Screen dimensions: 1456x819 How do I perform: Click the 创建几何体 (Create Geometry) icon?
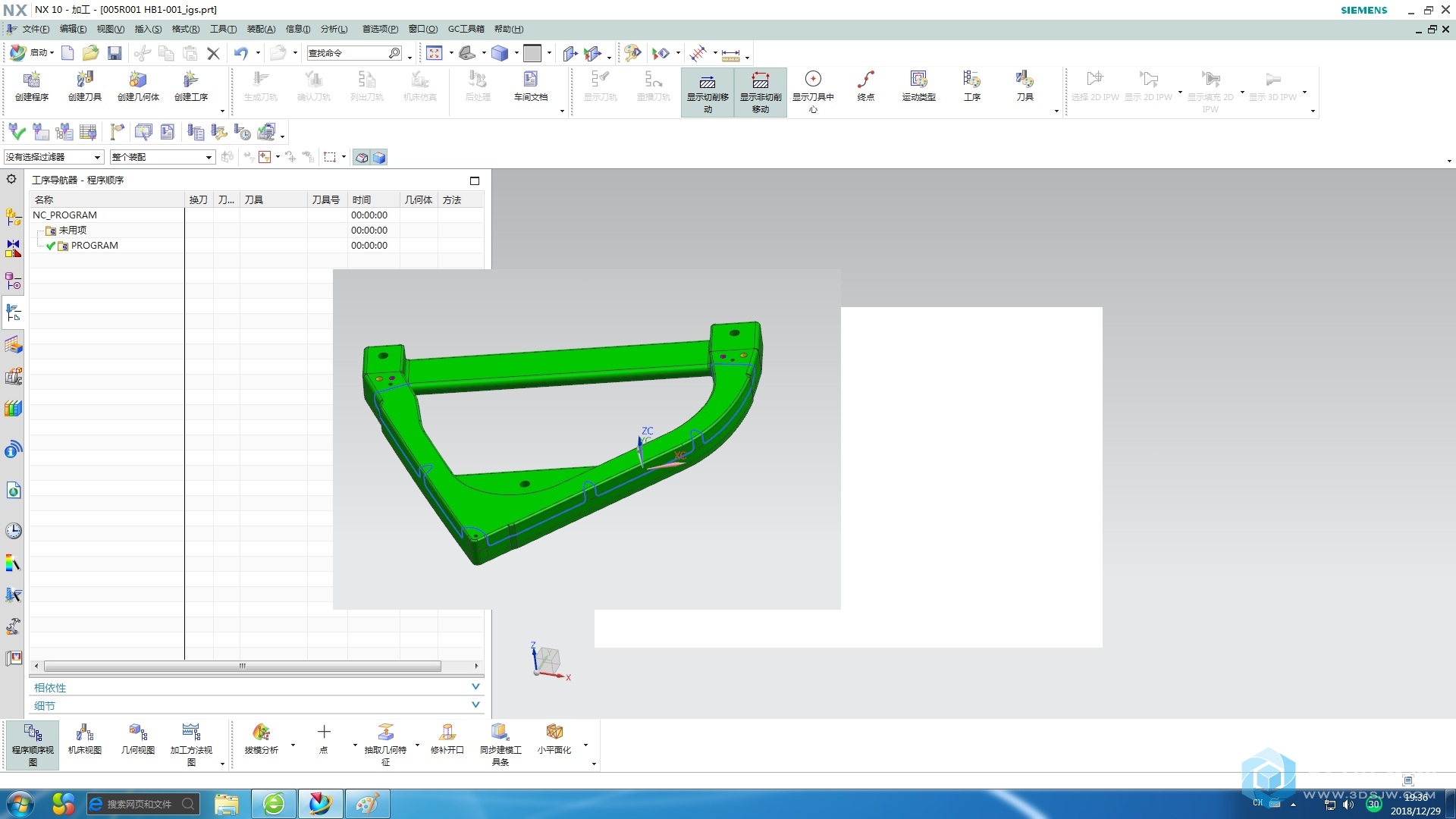click(x=138, y=86)
